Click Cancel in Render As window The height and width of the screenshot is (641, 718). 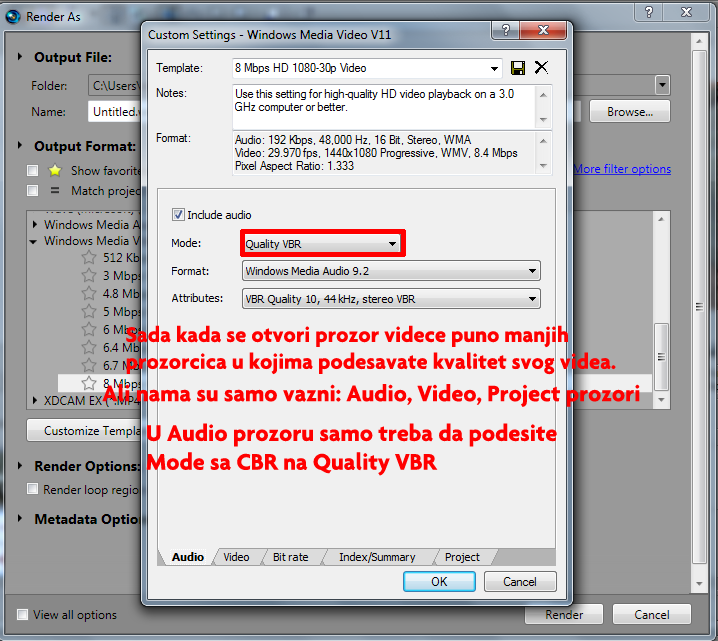click(x=651, y=614)
